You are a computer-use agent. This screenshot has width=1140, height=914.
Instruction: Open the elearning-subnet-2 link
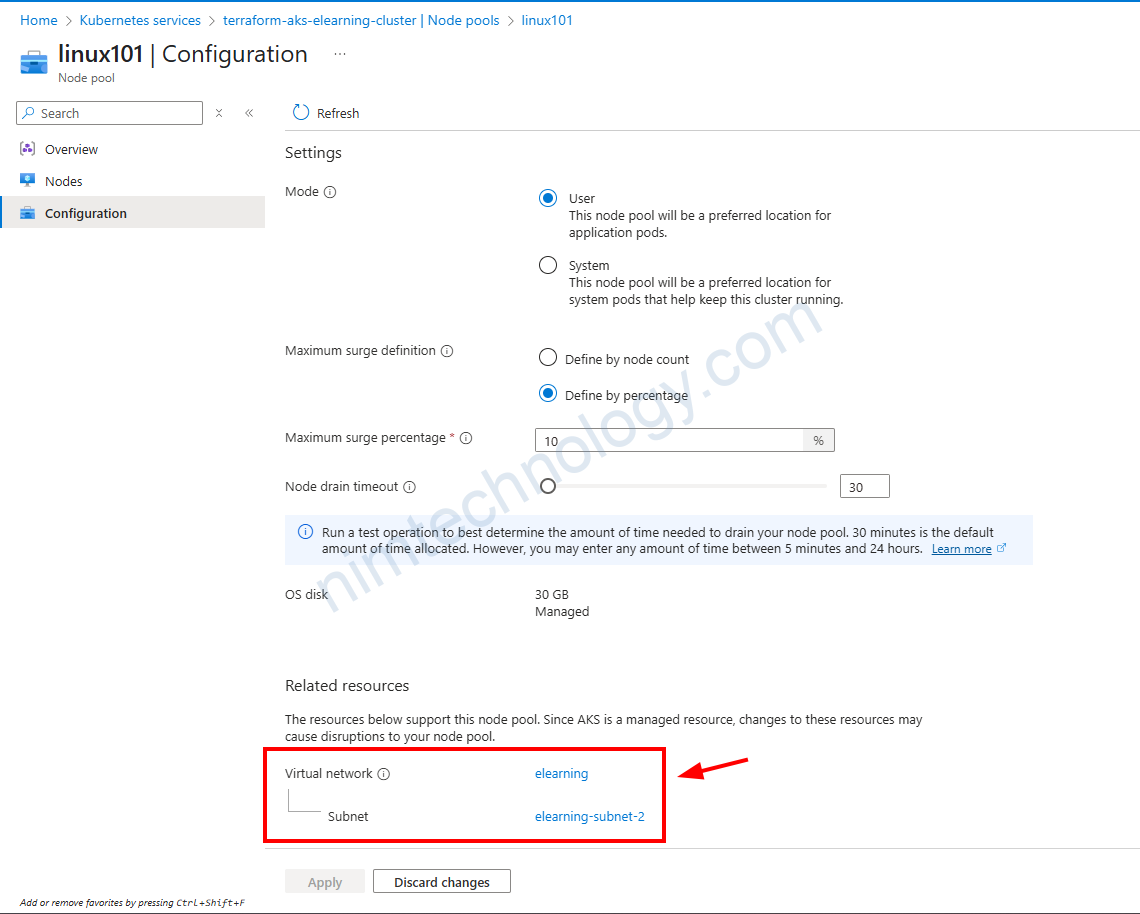click(x=589, y=816)
